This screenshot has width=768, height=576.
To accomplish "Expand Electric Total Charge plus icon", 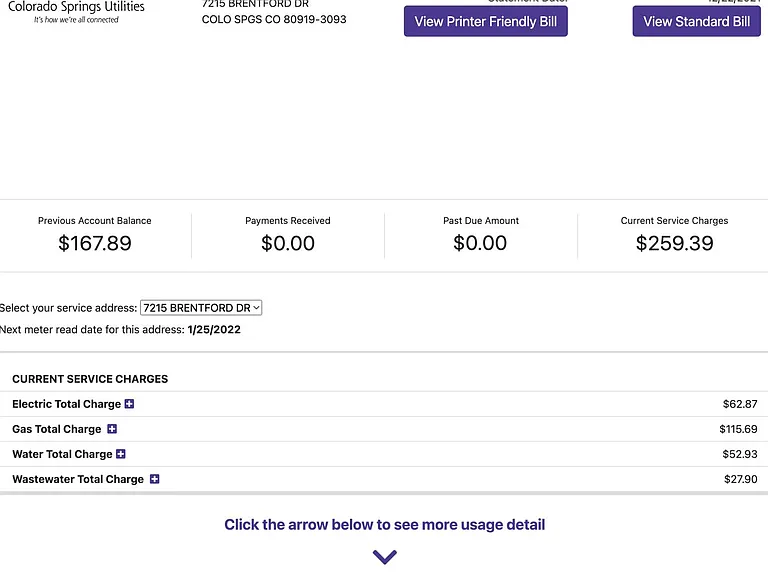I will pos(129,404).
